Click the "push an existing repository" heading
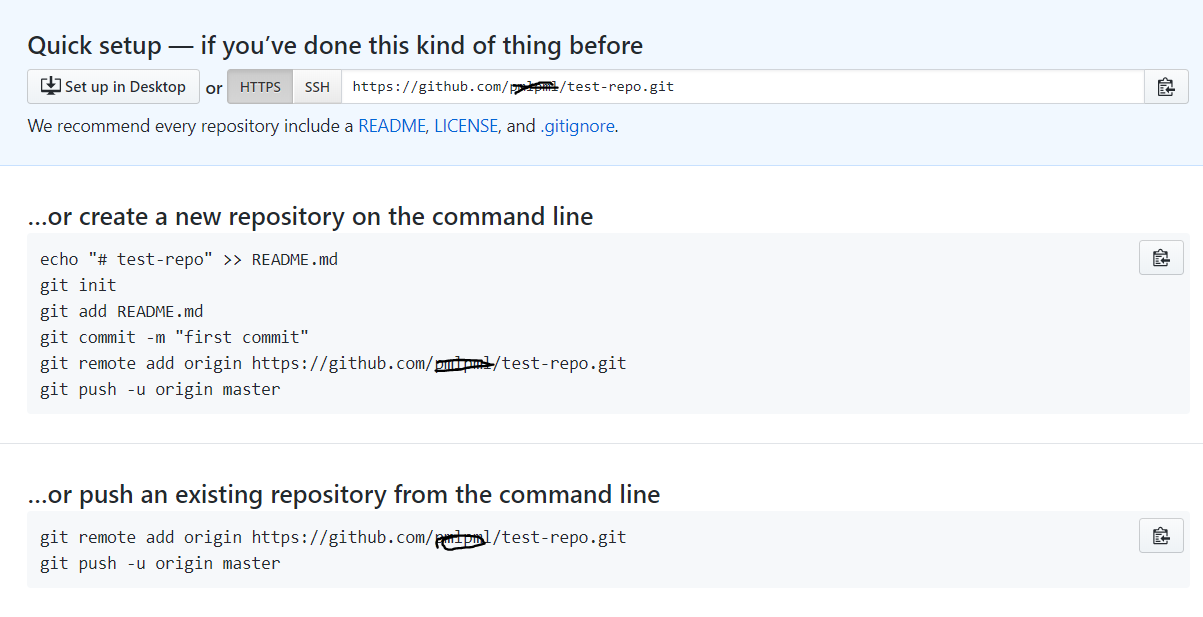The width and height of the screenshot is (1203, 617). coord(344,494)
